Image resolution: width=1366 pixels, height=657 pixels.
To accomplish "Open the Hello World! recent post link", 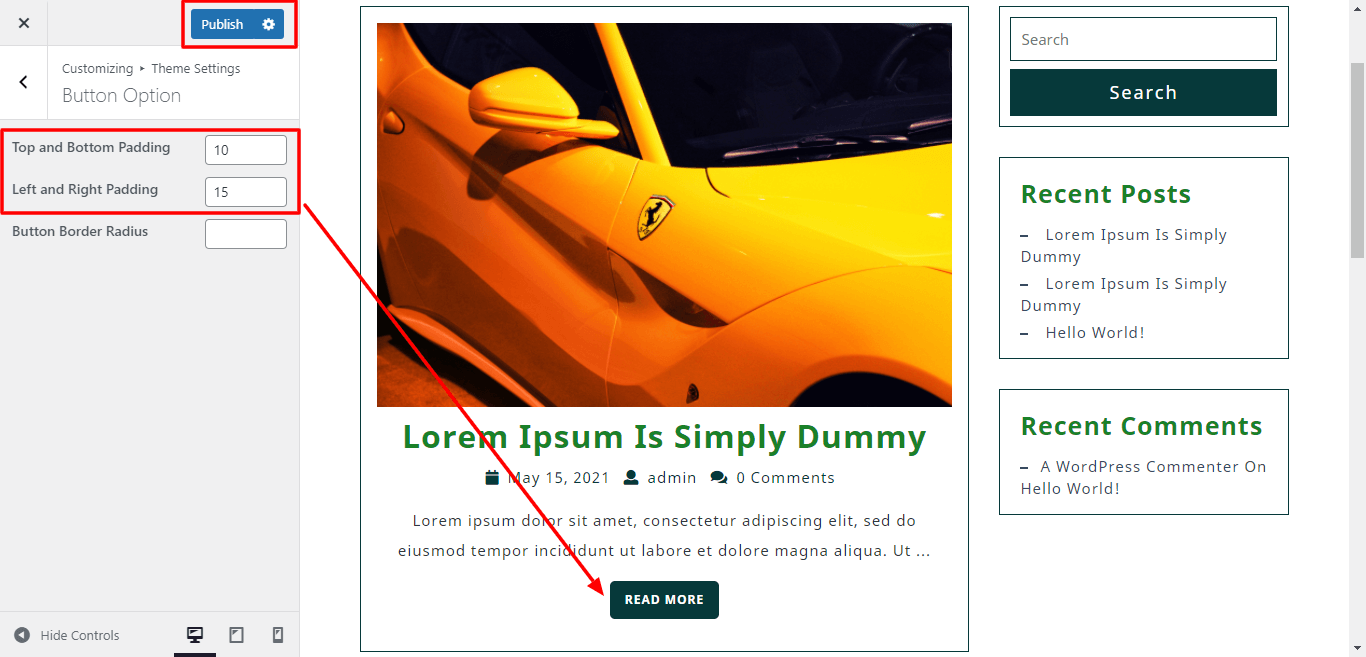I will point(1095,333).
